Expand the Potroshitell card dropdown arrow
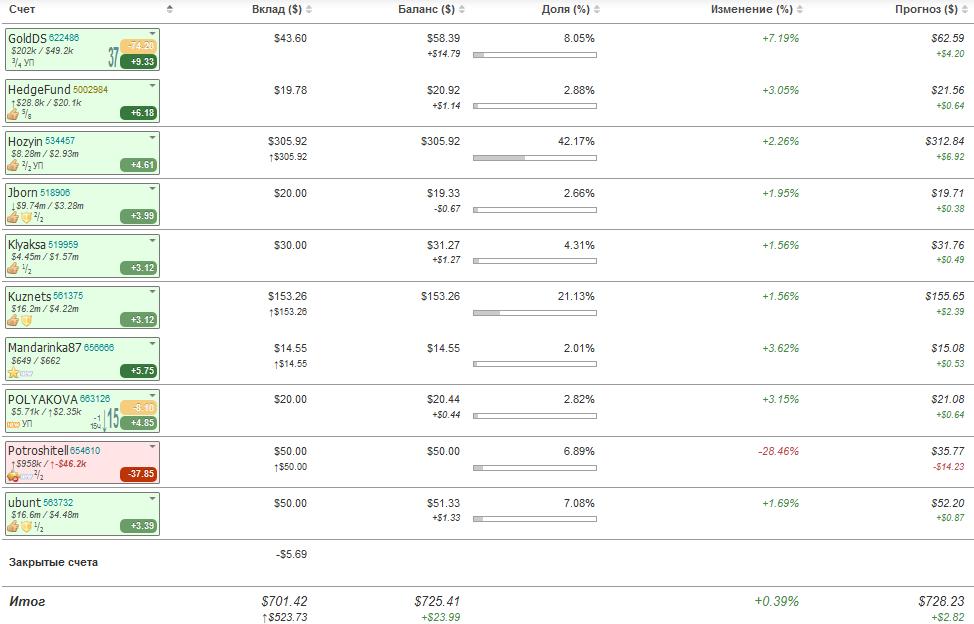 (x=152, y=446)
